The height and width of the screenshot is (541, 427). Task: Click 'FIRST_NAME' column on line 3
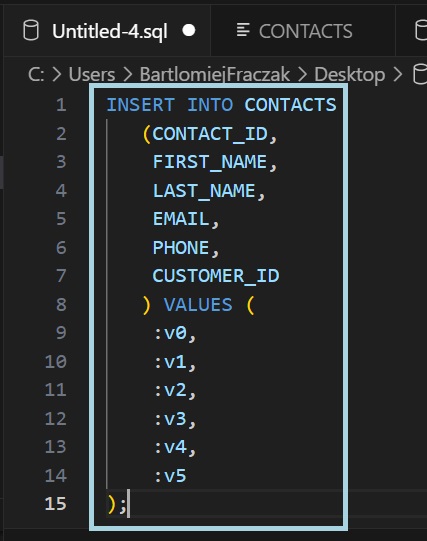(x=210, y=162)
